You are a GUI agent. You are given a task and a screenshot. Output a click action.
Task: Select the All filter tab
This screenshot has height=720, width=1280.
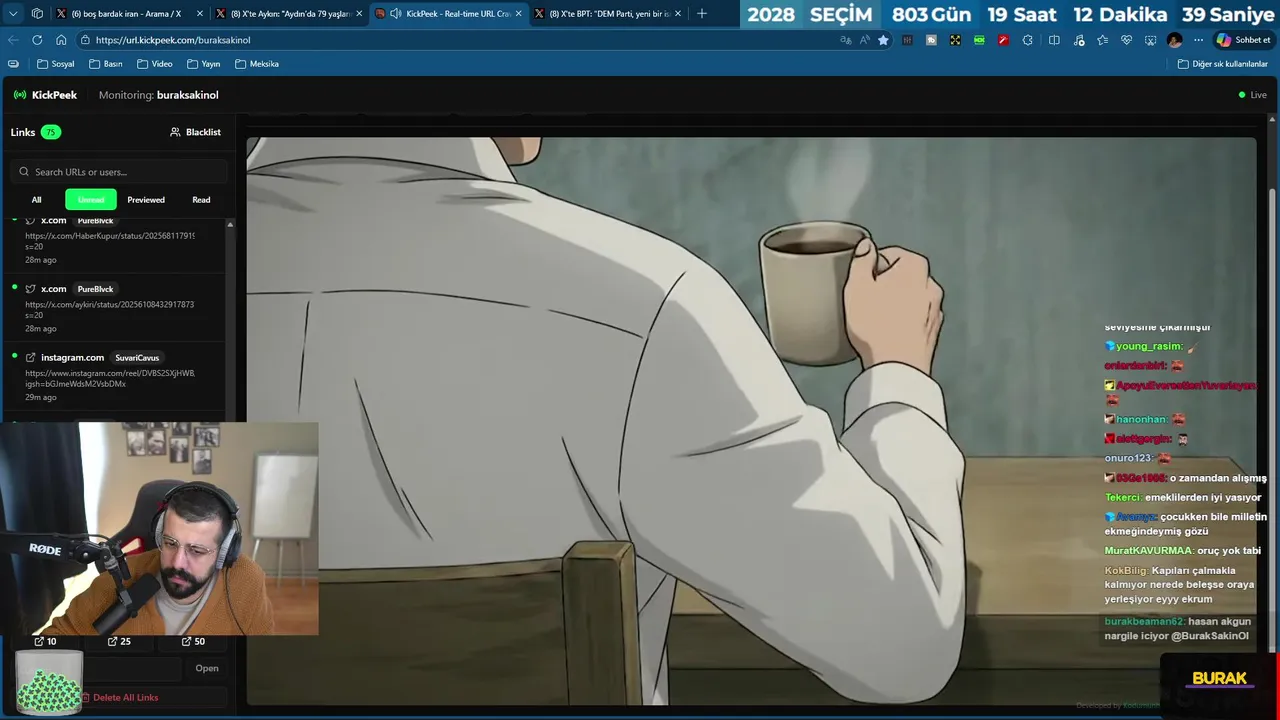click(x=36, y=200)
